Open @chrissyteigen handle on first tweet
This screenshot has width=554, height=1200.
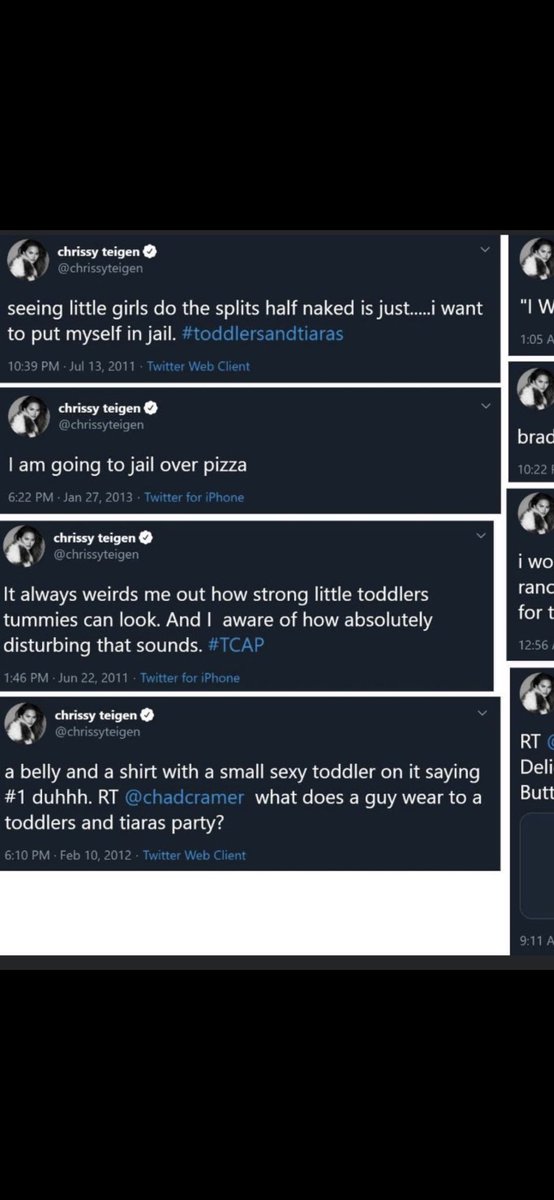click(x=101, y=269)
